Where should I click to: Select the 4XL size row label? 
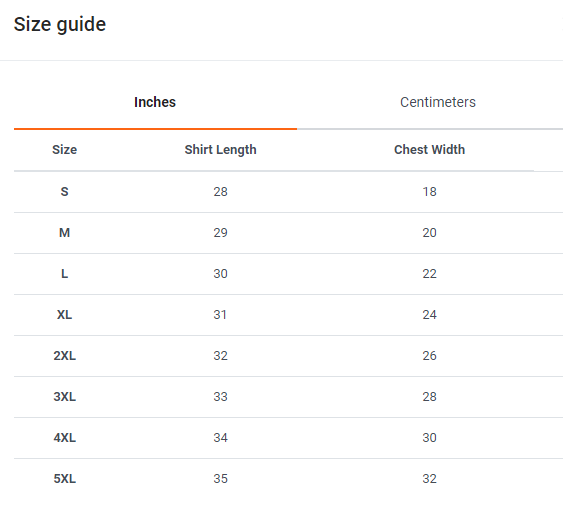(x=65, y=438)
